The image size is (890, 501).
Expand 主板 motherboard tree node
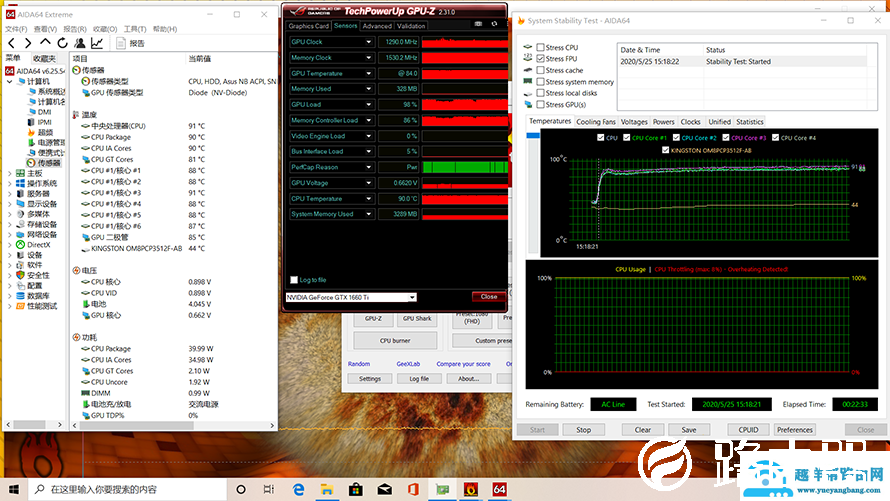click(10, 174)
